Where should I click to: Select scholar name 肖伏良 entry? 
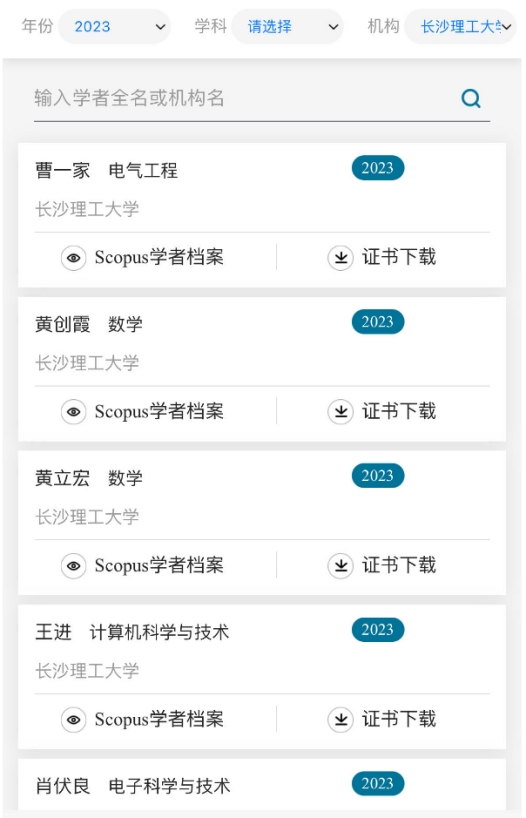click(x=63, y=786)
